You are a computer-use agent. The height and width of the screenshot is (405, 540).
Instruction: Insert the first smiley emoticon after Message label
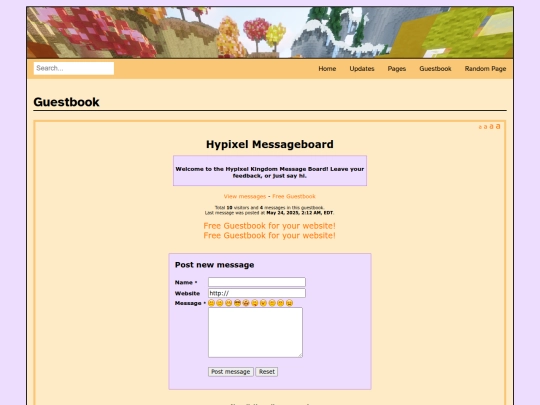pos(211,303)
